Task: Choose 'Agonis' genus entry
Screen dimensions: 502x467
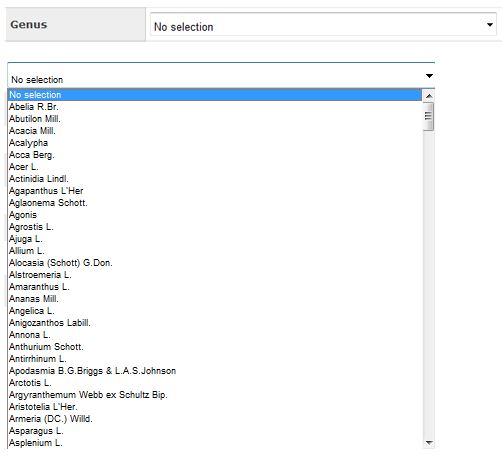Action: pyautogui.click(x=215, y=215)
